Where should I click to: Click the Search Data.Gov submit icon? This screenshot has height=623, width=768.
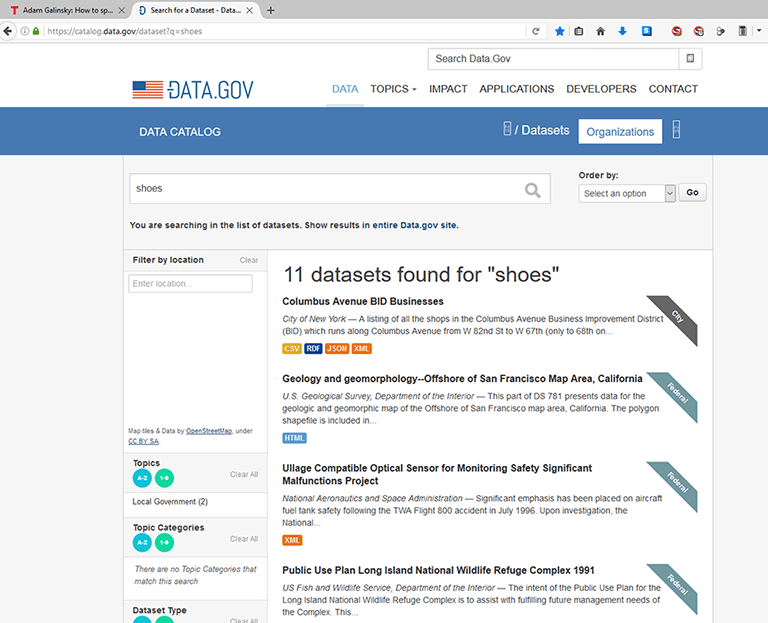(x=690, y=59)
